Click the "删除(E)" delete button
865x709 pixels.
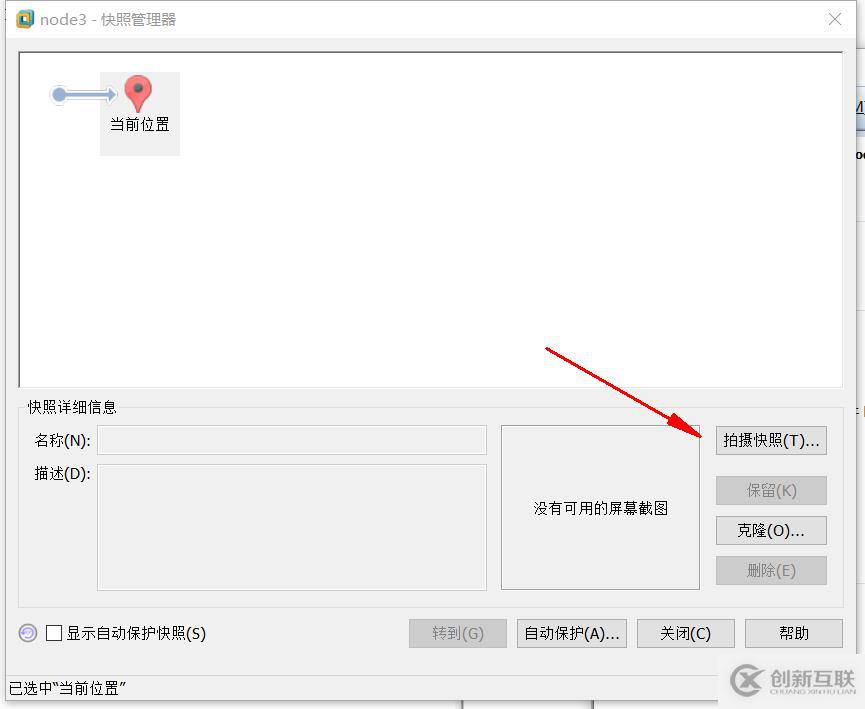coord(770,570)
